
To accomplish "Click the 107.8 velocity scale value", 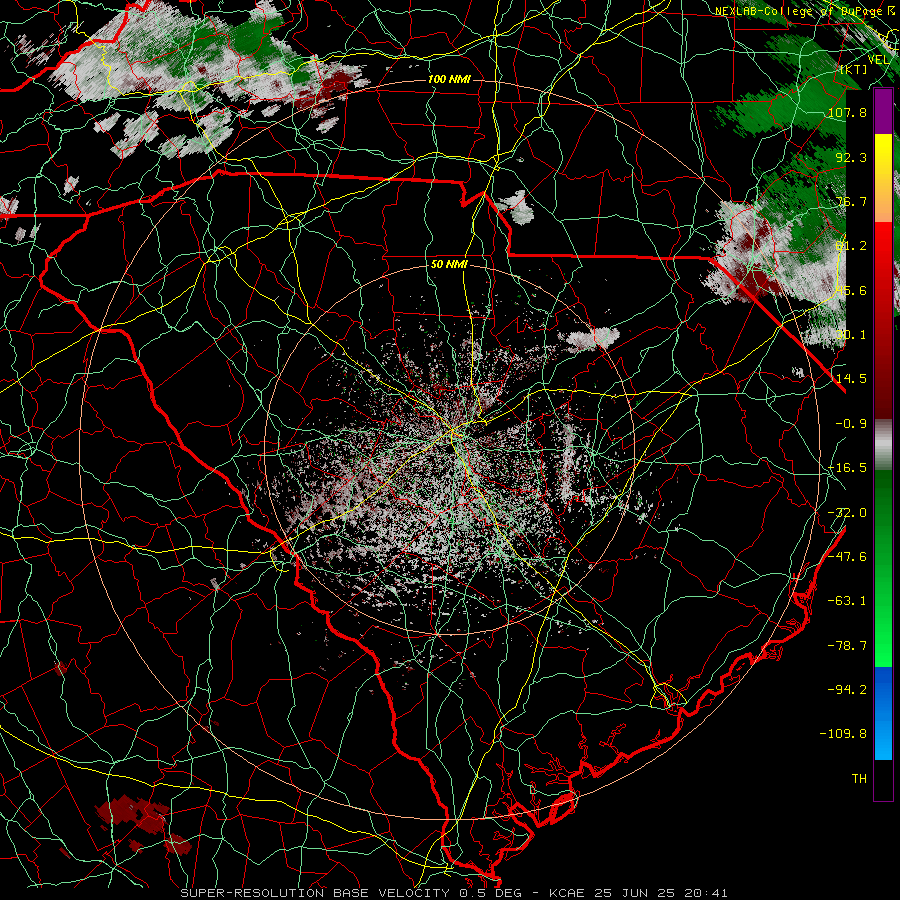I will [847, 112].
